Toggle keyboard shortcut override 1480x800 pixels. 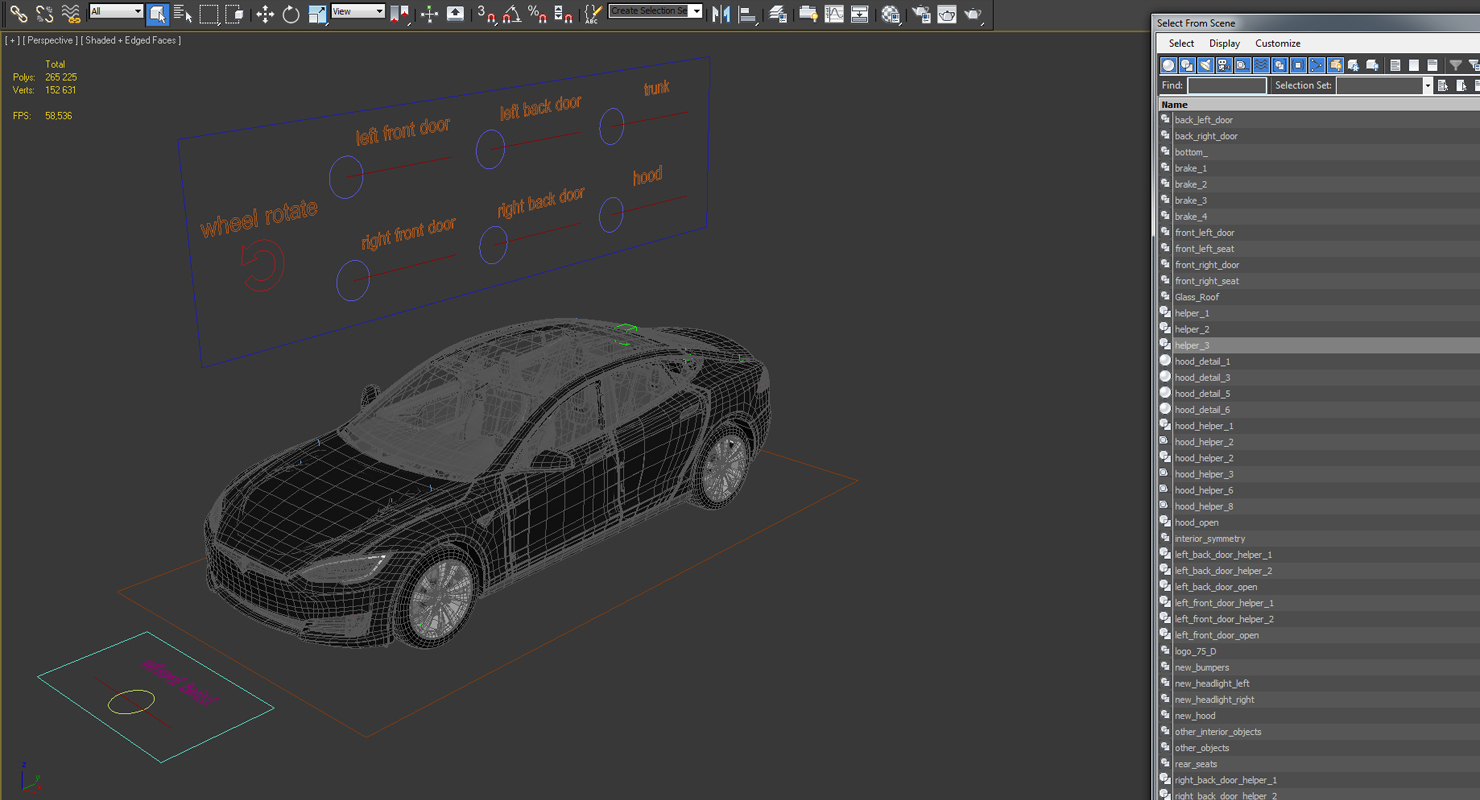[x=455, y=14]
